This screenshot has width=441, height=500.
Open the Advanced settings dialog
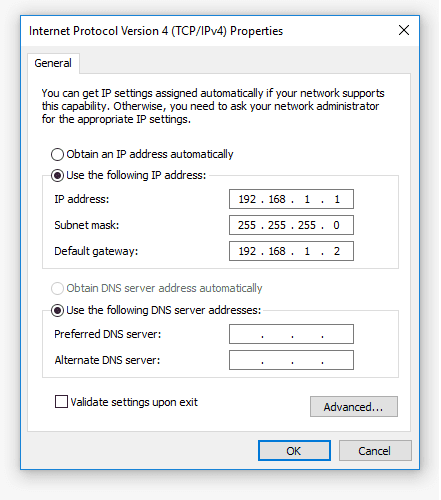click(x=354, y=407)
